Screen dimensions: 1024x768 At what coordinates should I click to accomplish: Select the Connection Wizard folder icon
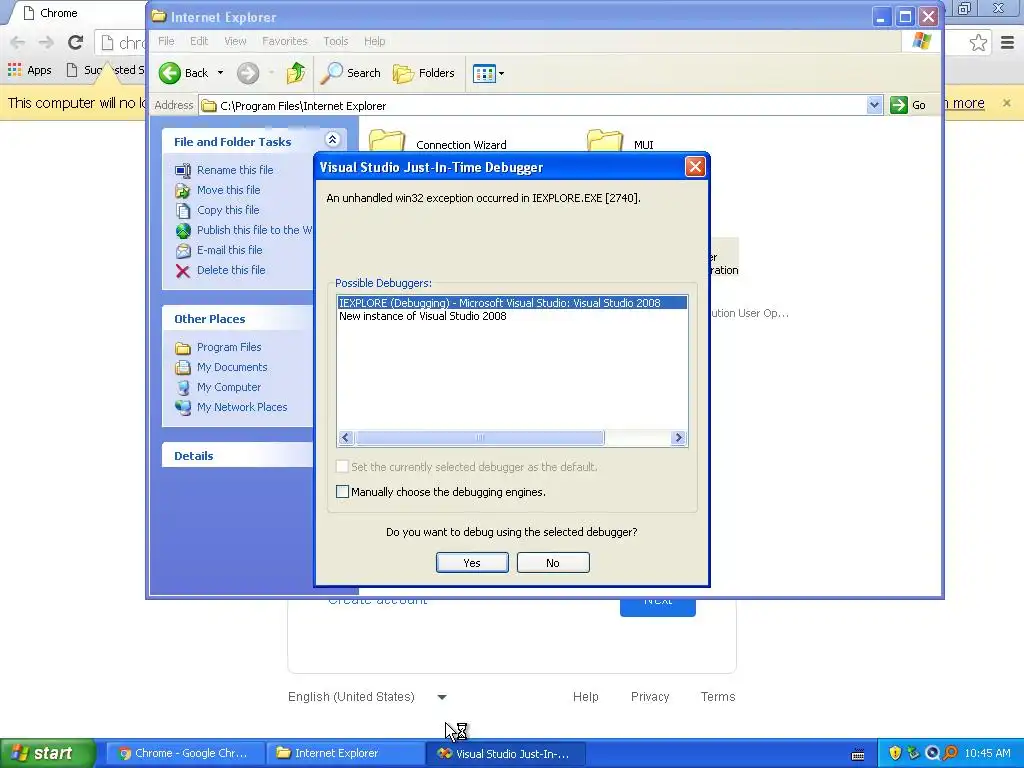coord(387,140)
